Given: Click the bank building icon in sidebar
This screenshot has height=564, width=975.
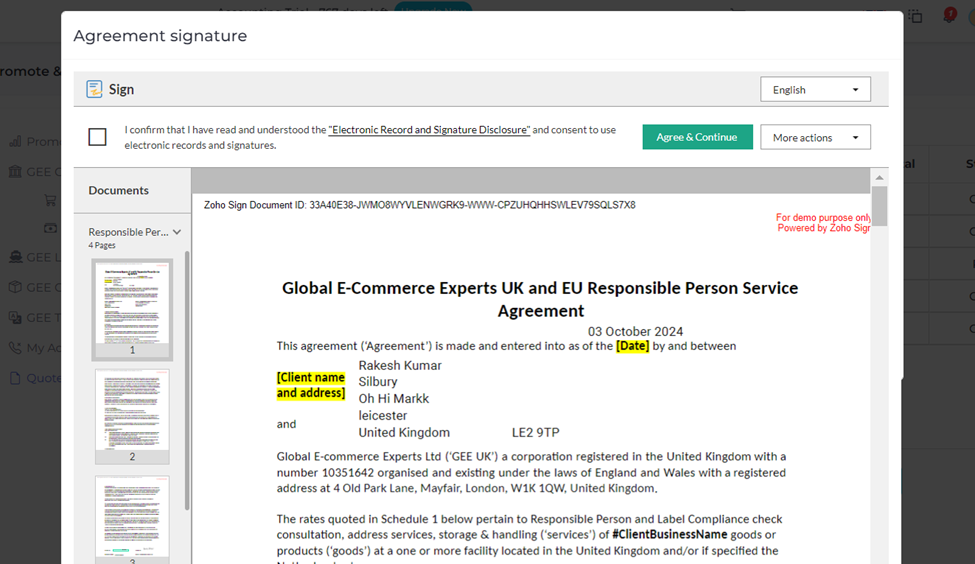Looking at the screenshot, I should 15,171.
